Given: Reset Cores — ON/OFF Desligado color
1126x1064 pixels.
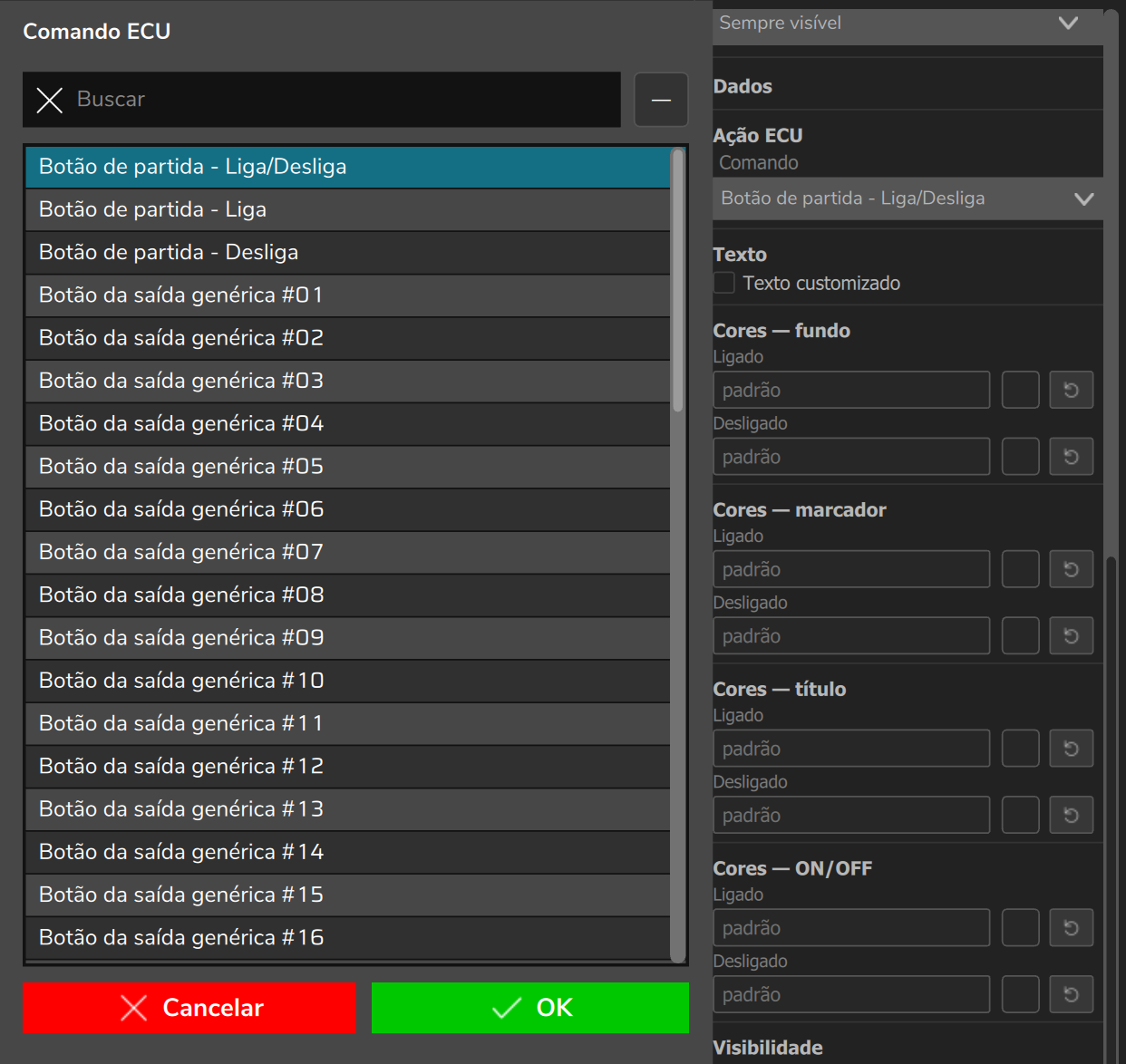Looking at the screenshot, I should tap(1071, 995).
